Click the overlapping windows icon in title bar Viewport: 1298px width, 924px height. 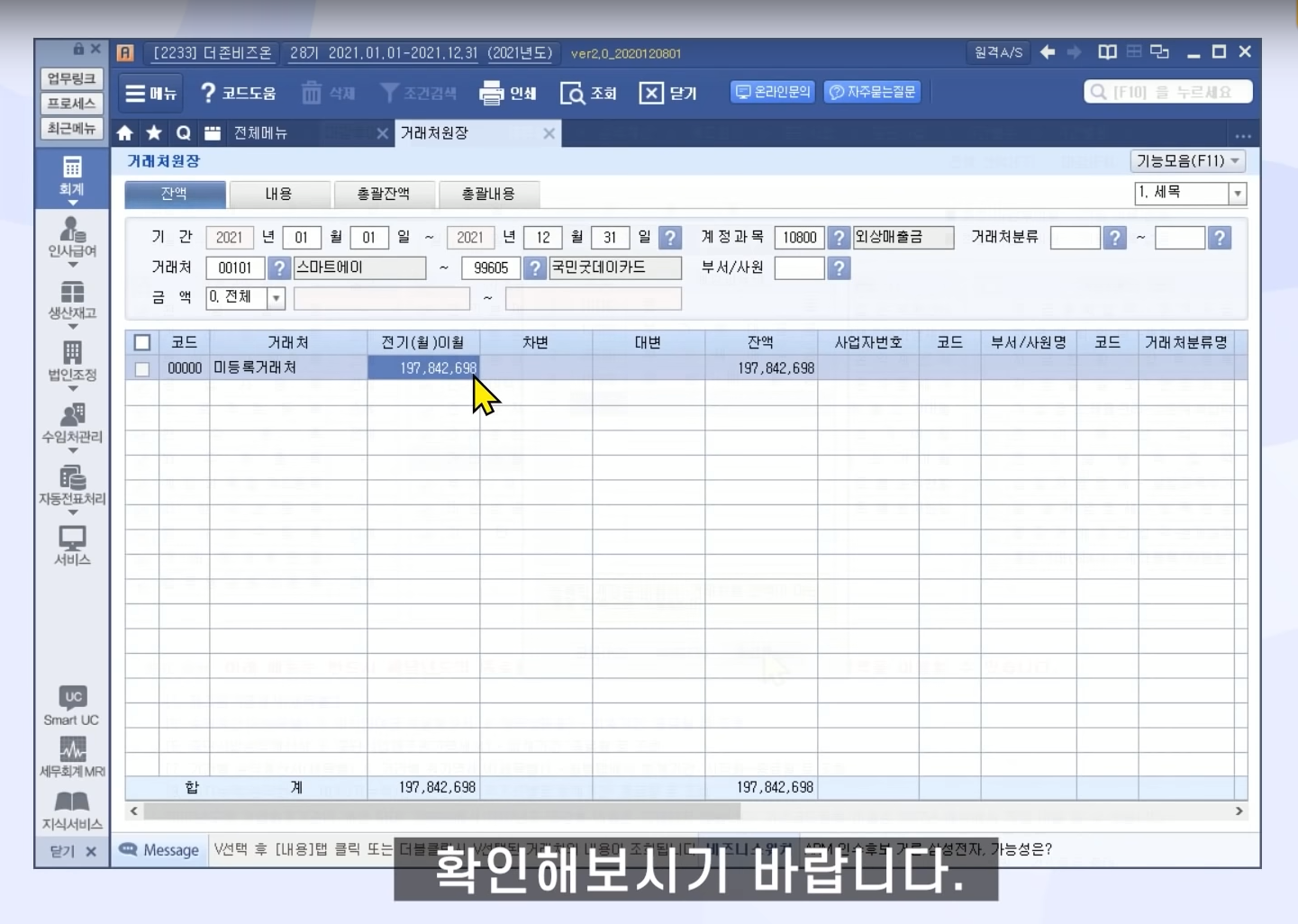(1160, 52)
